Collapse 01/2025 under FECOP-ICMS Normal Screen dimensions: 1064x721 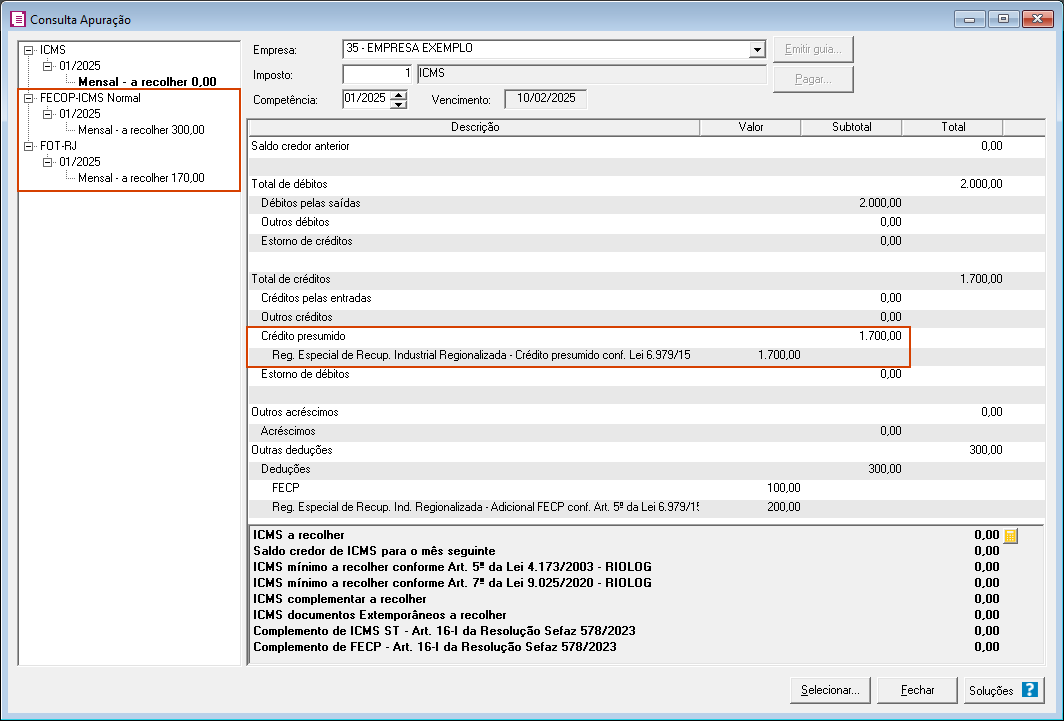coord(48,114)
